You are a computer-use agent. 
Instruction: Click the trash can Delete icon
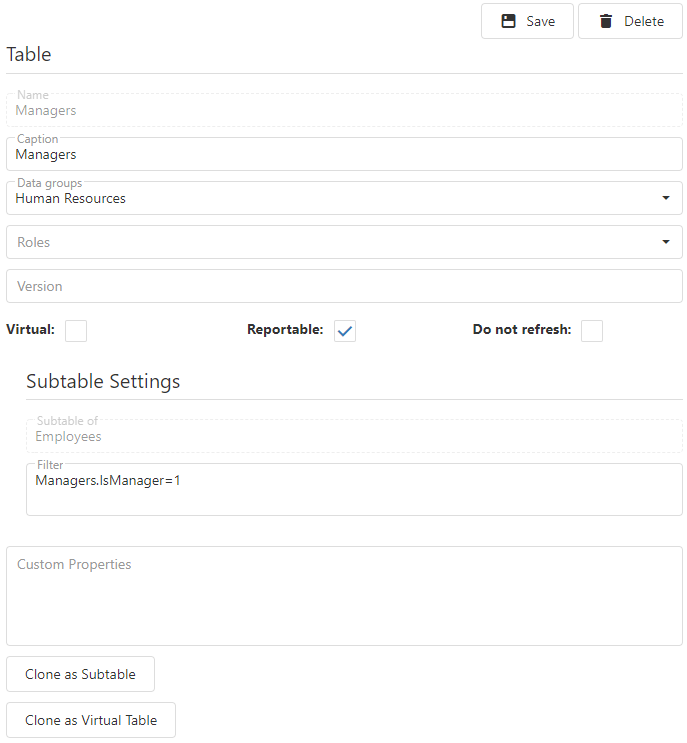(x=606, y=21)
